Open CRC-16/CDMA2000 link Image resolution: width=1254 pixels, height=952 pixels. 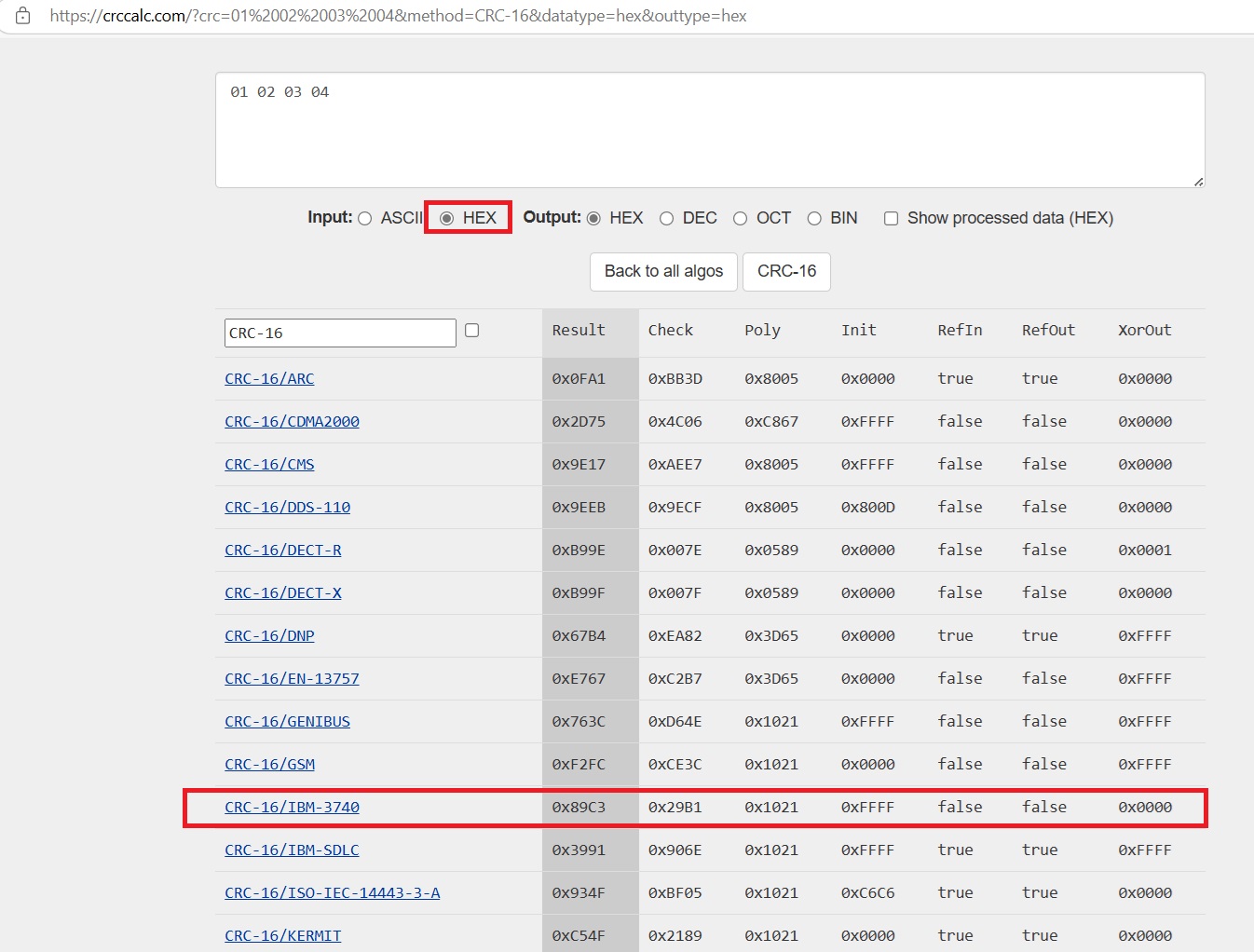[292, 421]
